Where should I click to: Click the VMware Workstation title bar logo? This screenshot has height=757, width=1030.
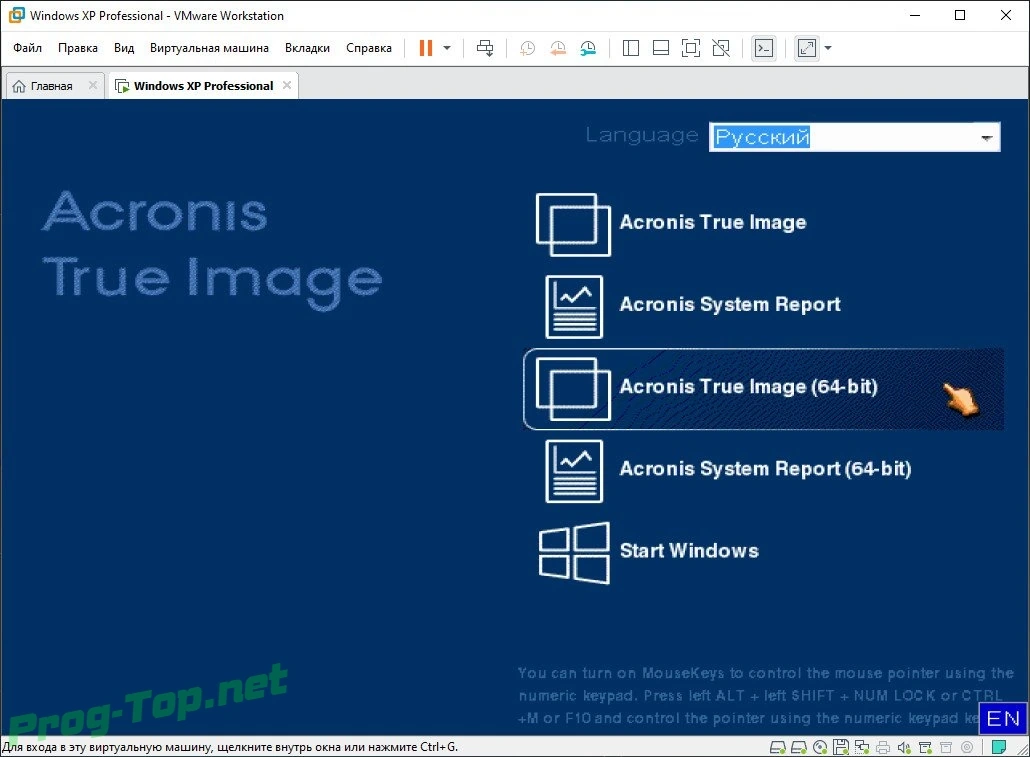(16, 15)
